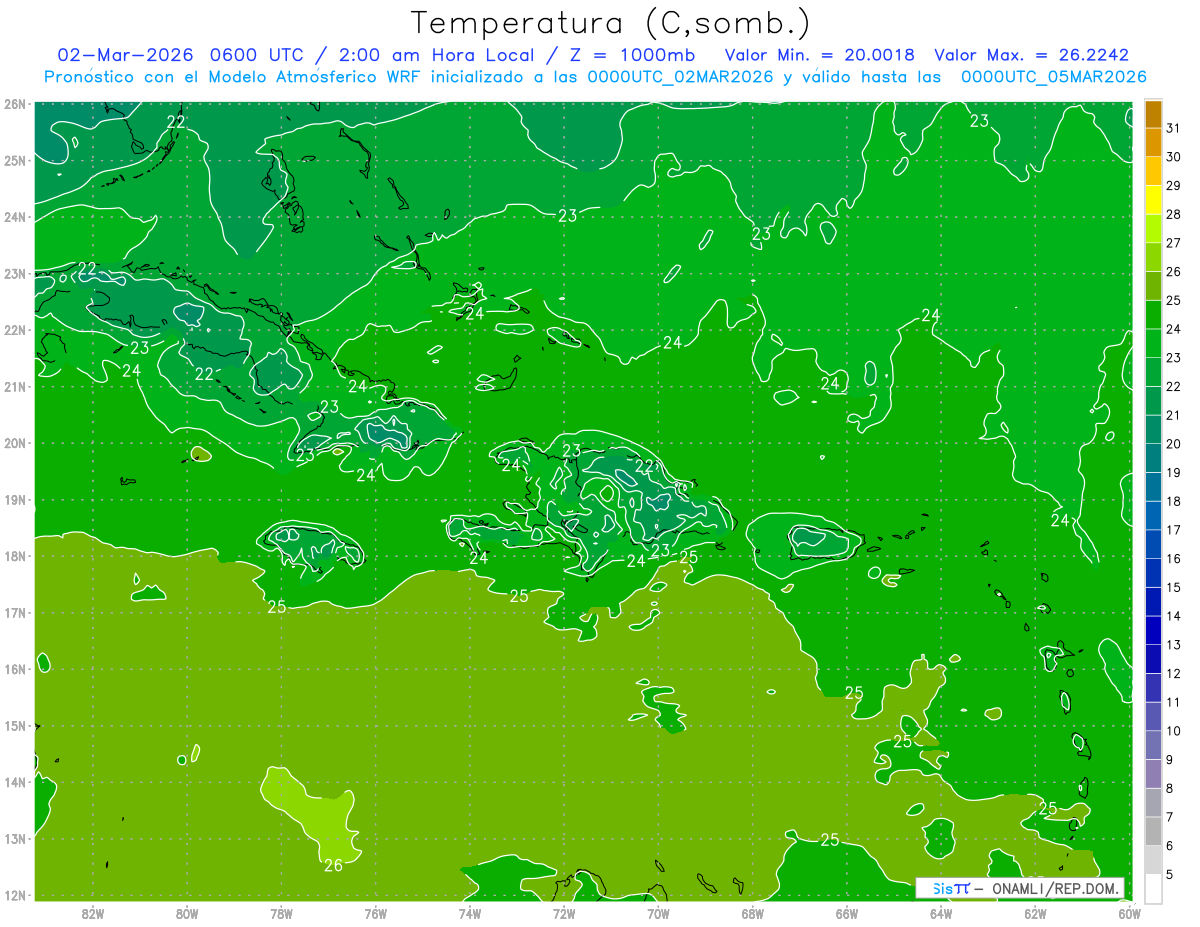The image size is (1200, 927).
Task: Click the "68W" longitude axis label
Action: [x=753, y=913]
